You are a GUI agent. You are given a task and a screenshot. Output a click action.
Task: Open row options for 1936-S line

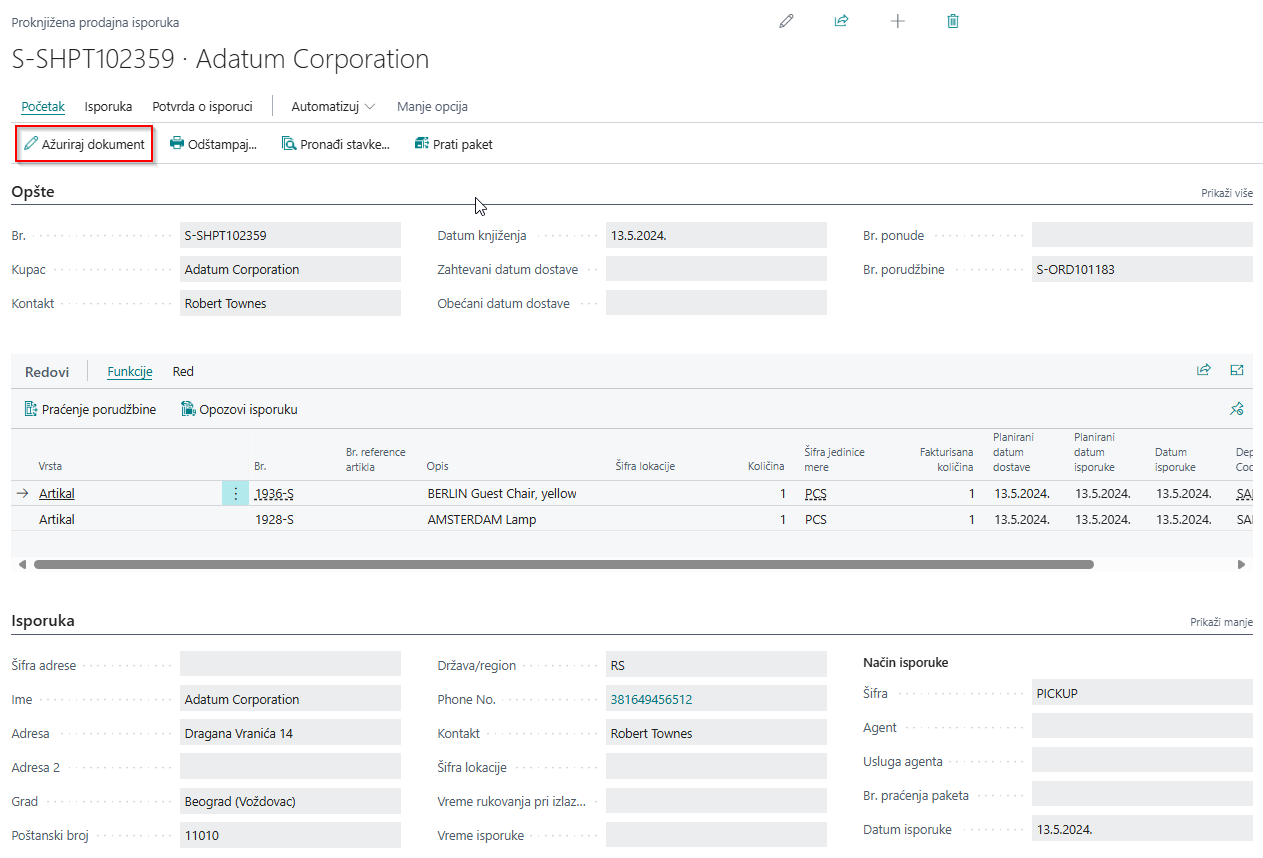coord(235,493)
